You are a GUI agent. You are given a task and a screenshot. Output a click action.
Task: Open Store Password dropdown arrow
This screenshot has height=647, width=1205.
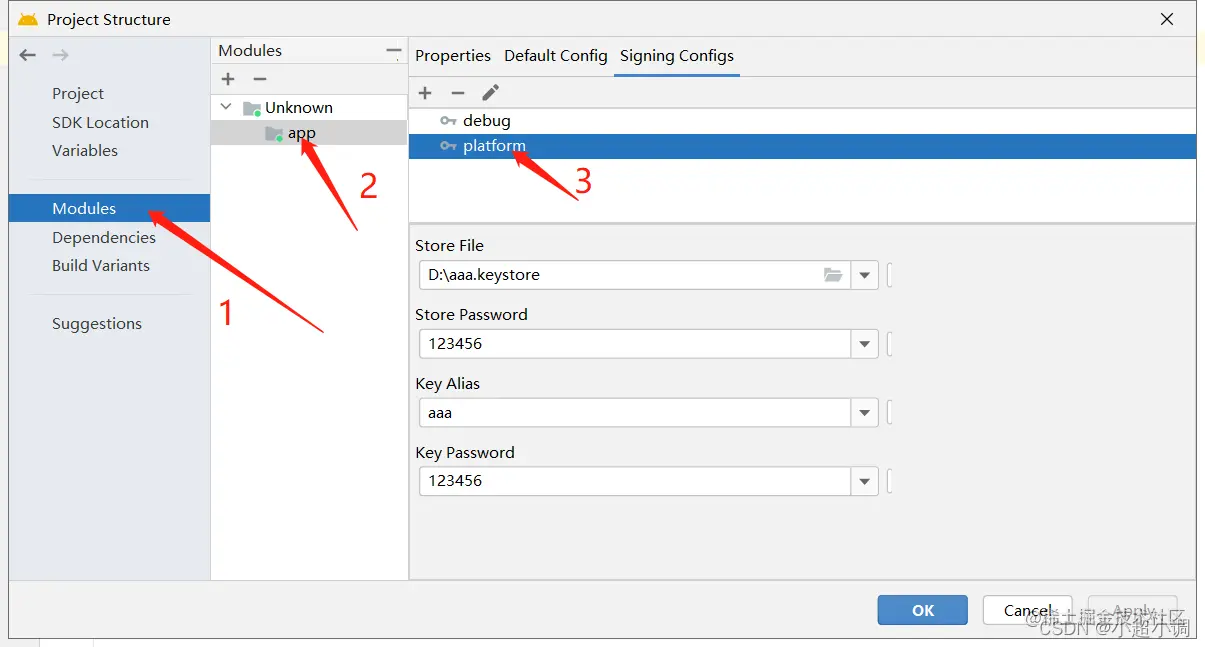point(865,344)
